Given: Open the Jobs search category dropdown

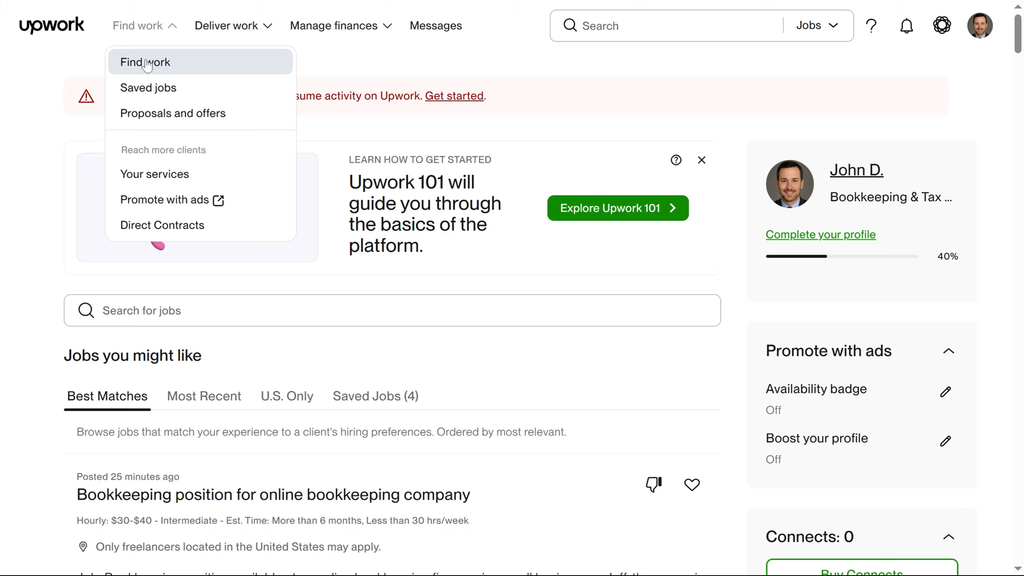Looking at the screenshot, I should point(817,26).
